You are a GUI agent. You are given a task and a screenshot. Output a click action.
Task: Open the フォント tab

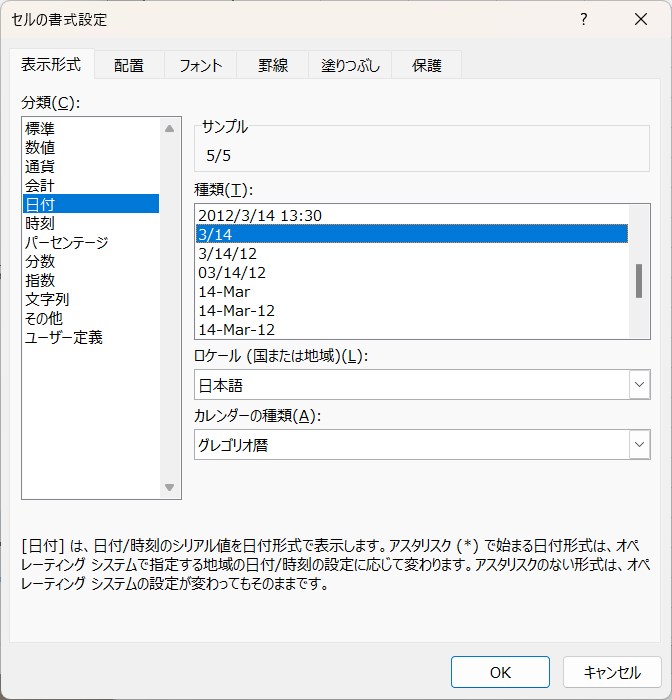pos(201,66)
